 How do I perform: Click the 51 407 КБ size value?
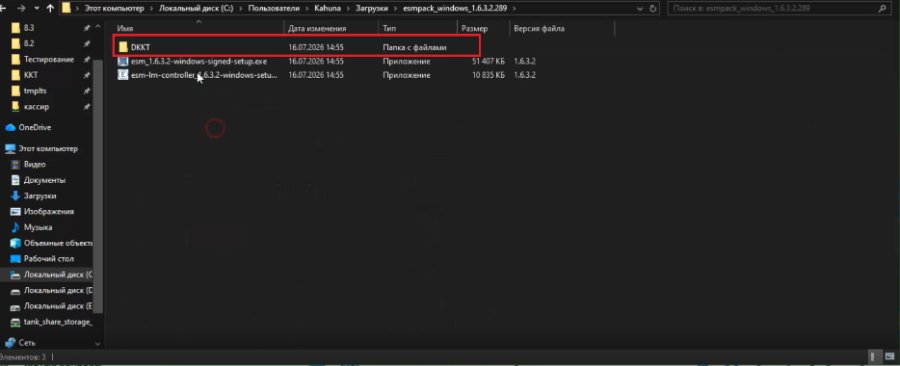click(x=488, y=61)
